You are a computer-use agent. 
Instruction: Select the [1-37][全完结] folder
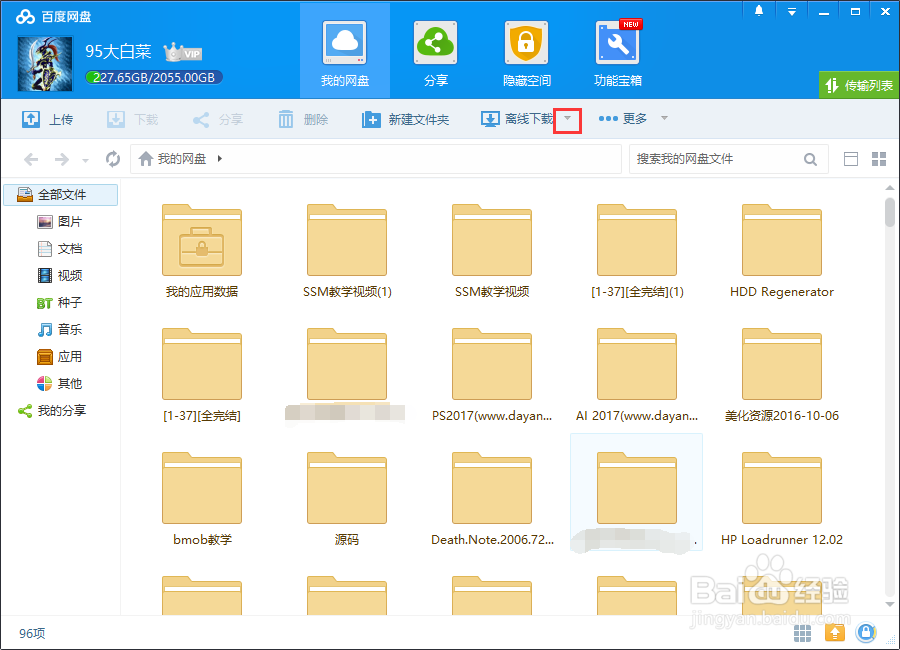click(x=201, y=375)
